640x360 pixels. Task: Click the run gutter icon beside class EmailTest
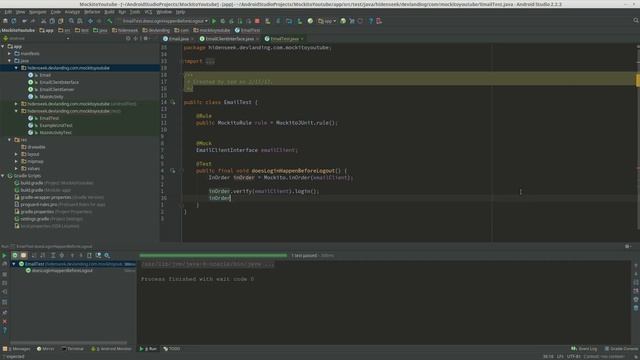click(x=173, y=102)
